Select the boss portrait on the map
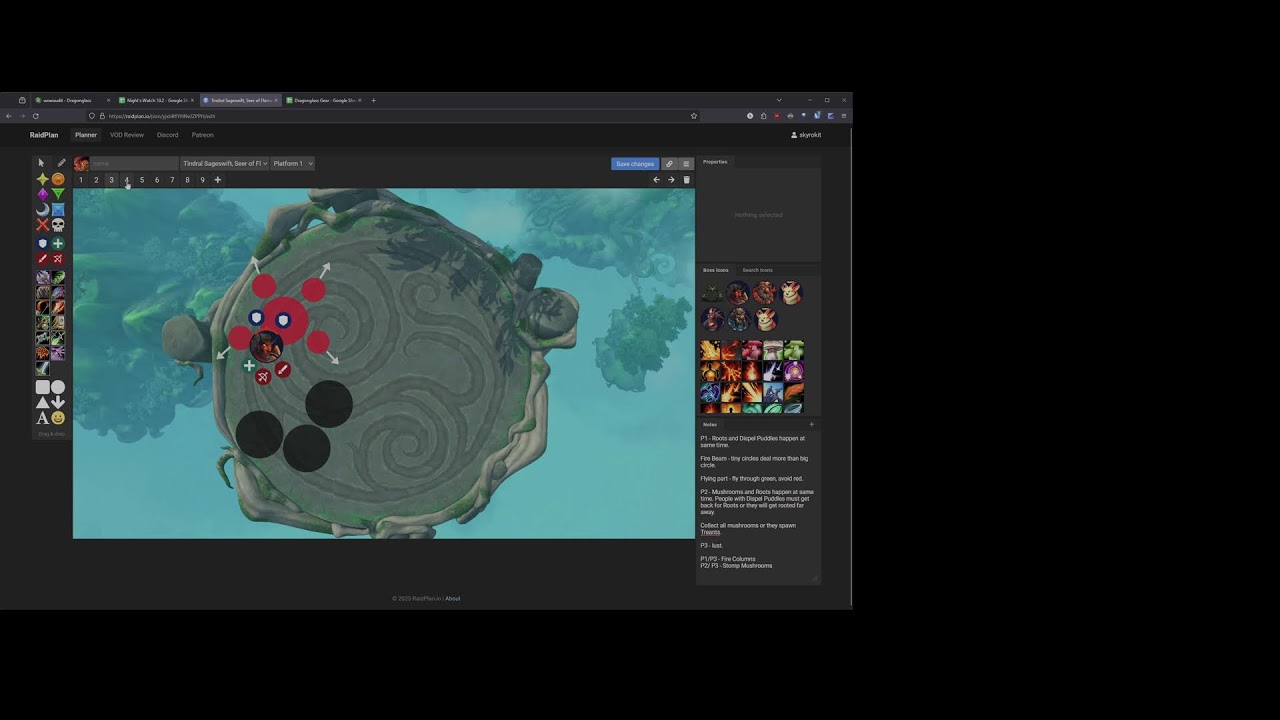The image size is (1280, 720). (266, 345)
